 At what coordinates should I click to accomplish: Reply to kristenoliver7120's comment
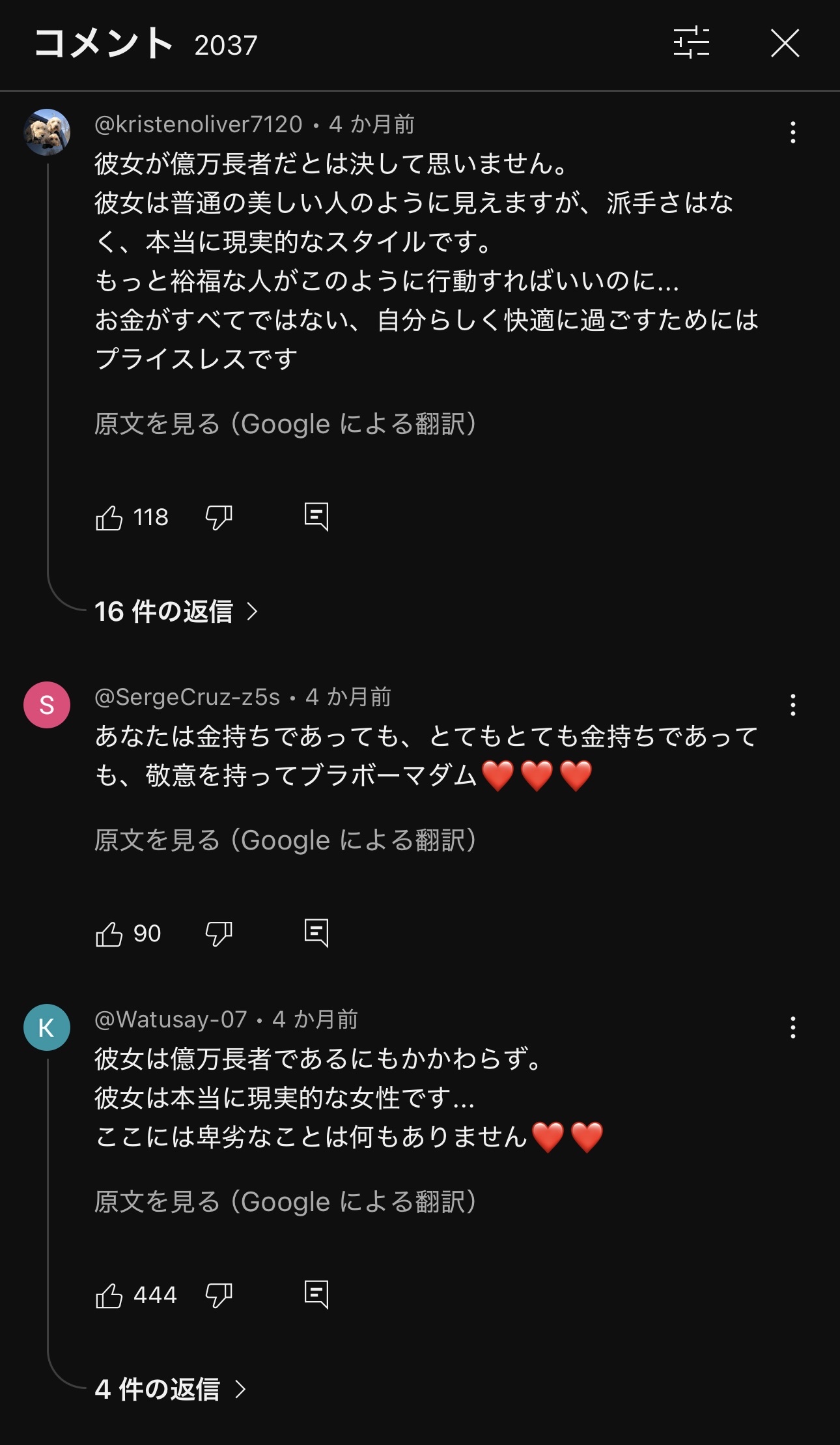[x=316, y=517]
